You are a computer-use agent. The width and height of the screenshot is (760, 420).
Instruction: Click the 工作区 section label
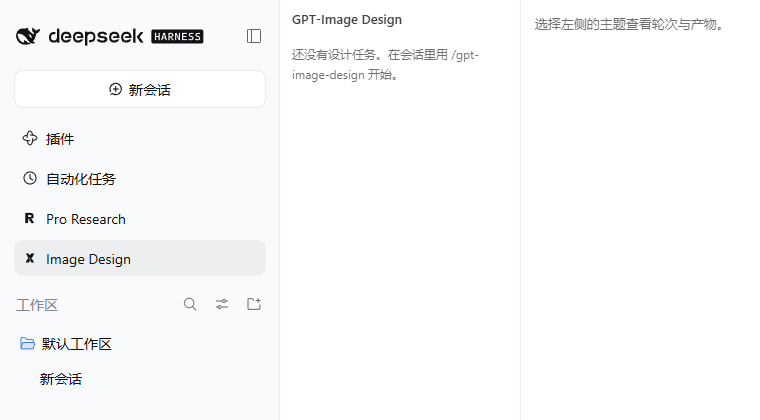point(37,305)
